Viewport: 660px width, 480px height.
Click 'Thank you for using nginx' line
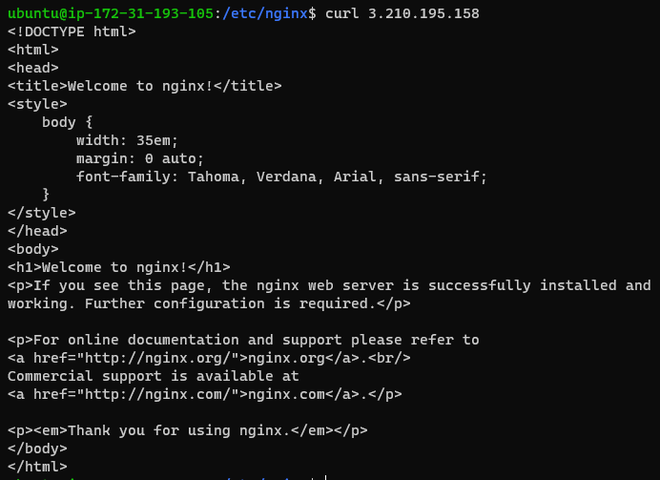coord(187,430)
